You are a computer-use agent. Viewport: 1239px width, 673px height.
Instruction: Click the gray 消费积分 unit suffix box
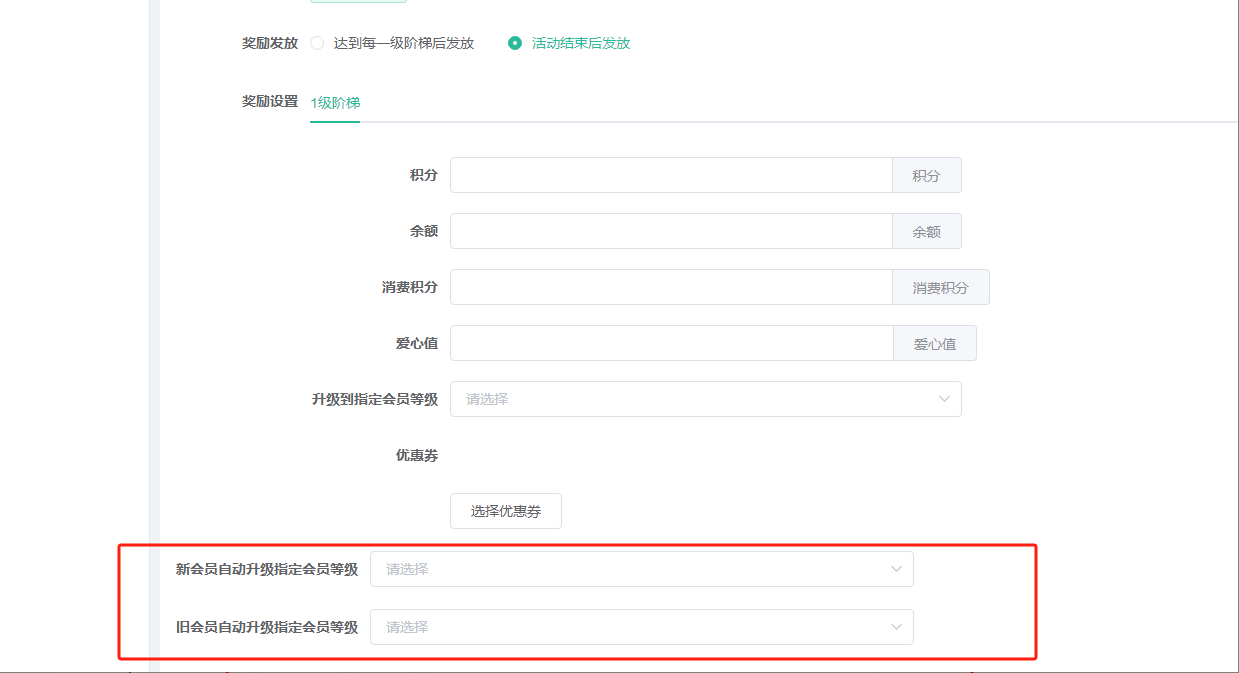coord(940,287)
